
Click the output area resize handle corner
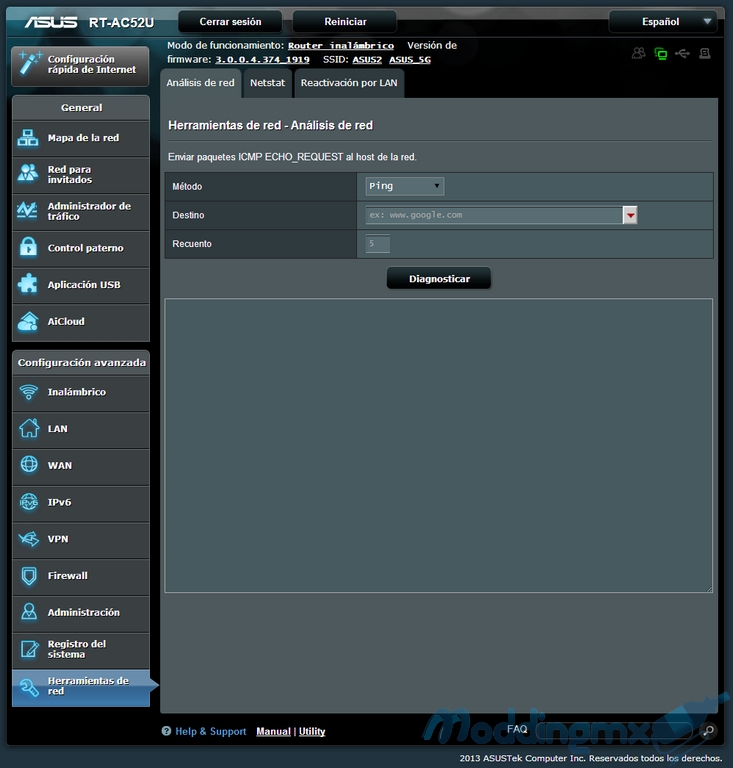tap(709, 589)
